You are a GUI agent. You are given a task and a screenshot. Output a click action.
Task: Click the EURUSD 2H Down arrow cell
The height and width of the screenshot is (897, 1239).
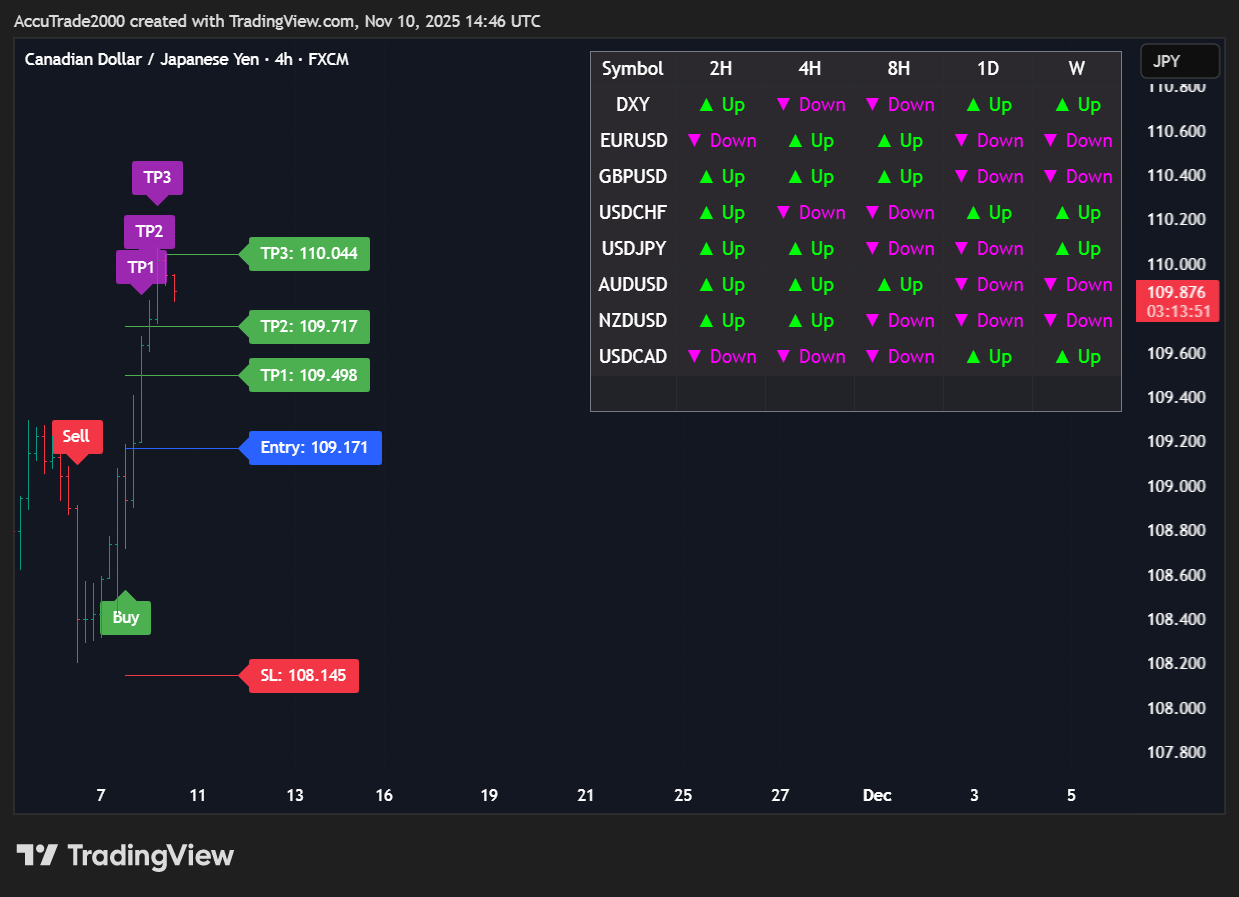pos(721,141)
